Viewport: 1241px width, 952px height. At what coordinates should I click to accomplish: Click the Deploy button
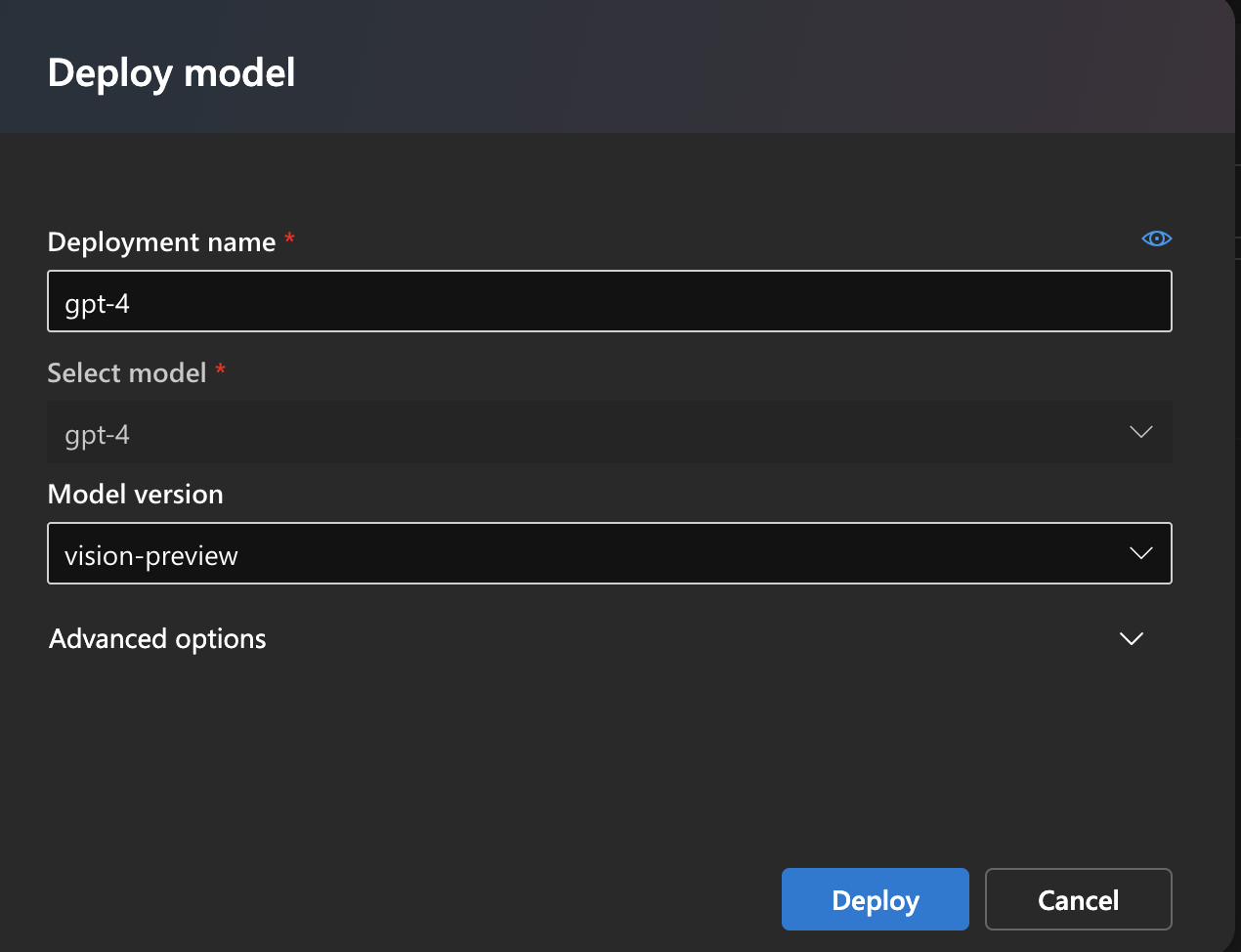(x=875, y=899)
